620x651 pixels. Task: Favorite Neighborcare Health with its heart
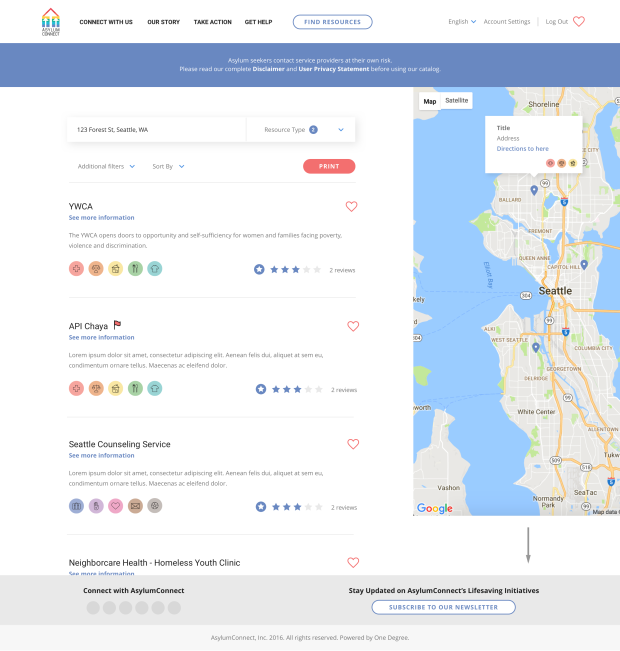353,562
